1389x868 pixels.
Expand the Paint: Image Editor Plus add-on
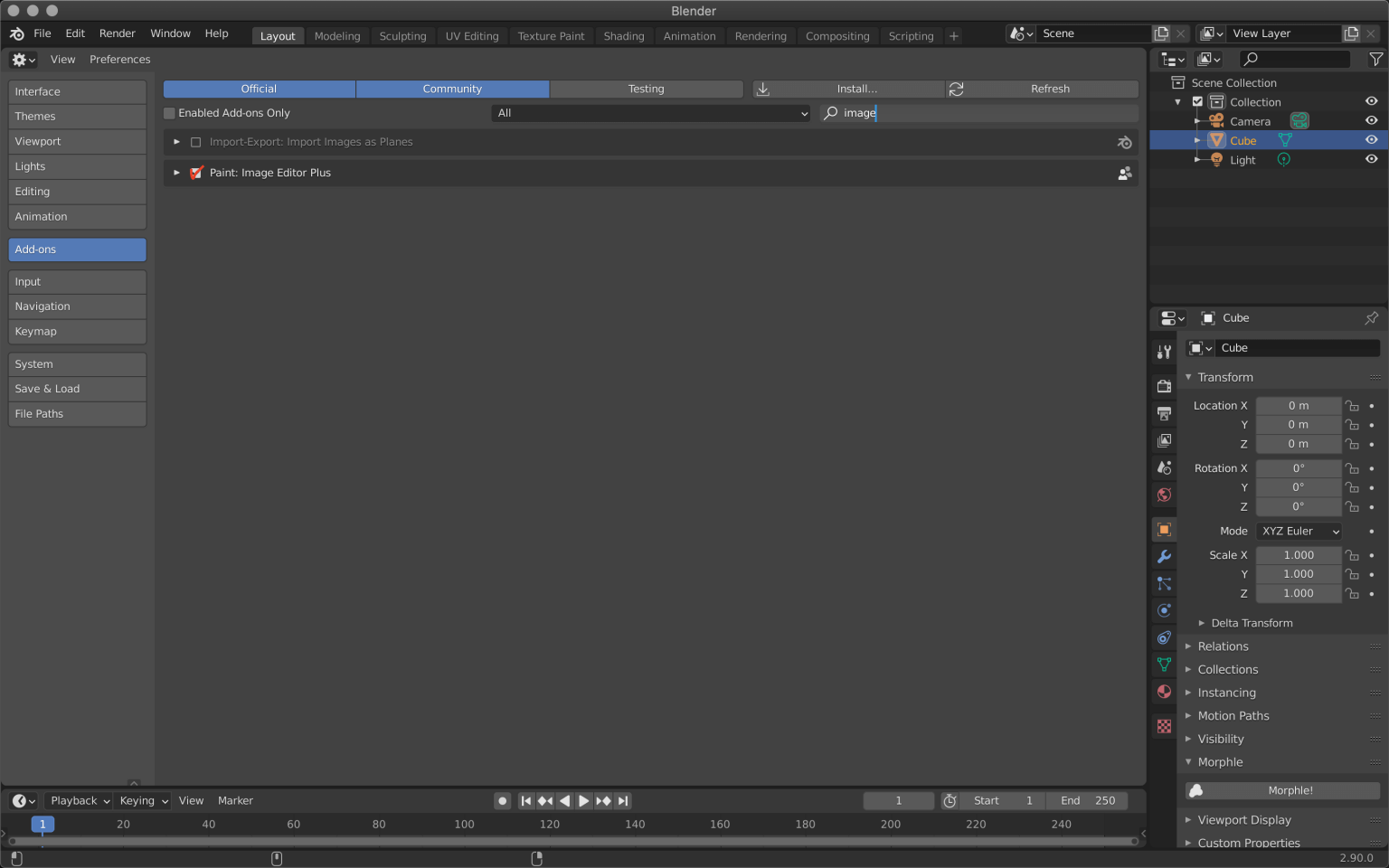(x=176, y=173)
